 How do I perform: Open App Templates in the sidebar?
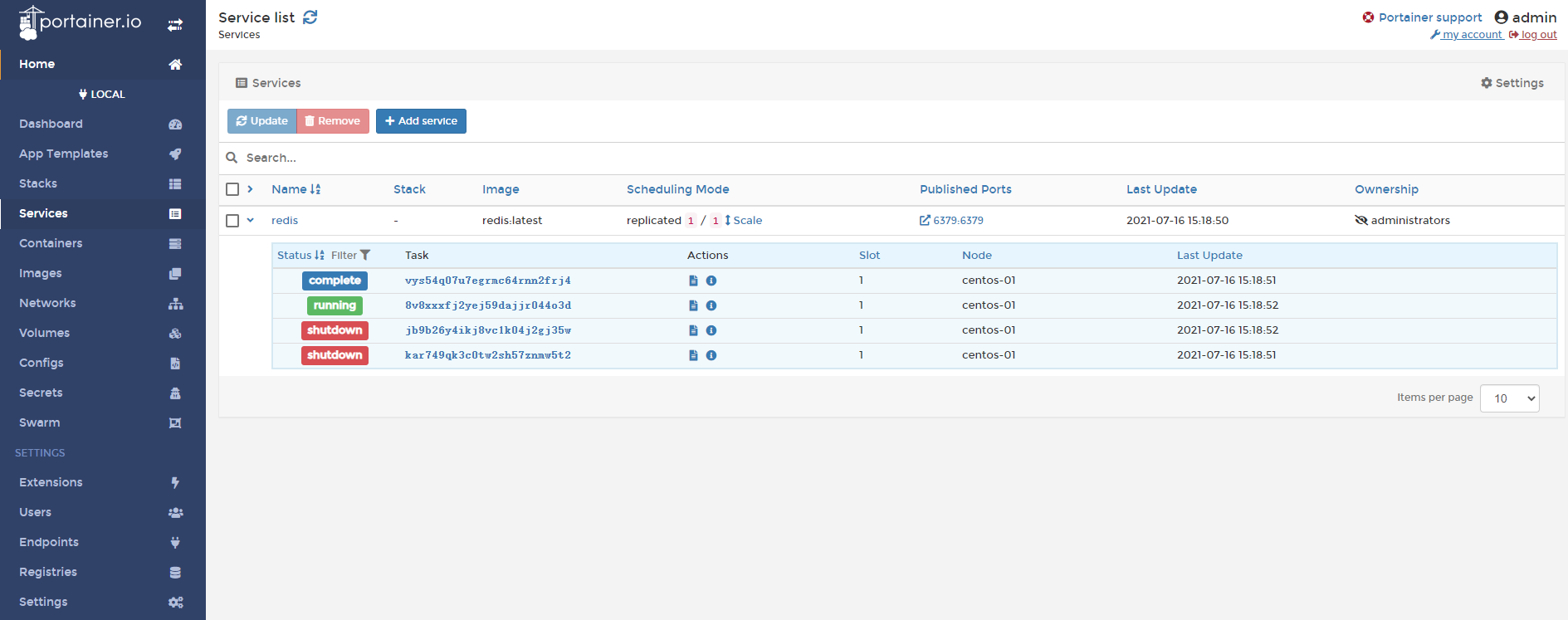(x=63, y=154)
